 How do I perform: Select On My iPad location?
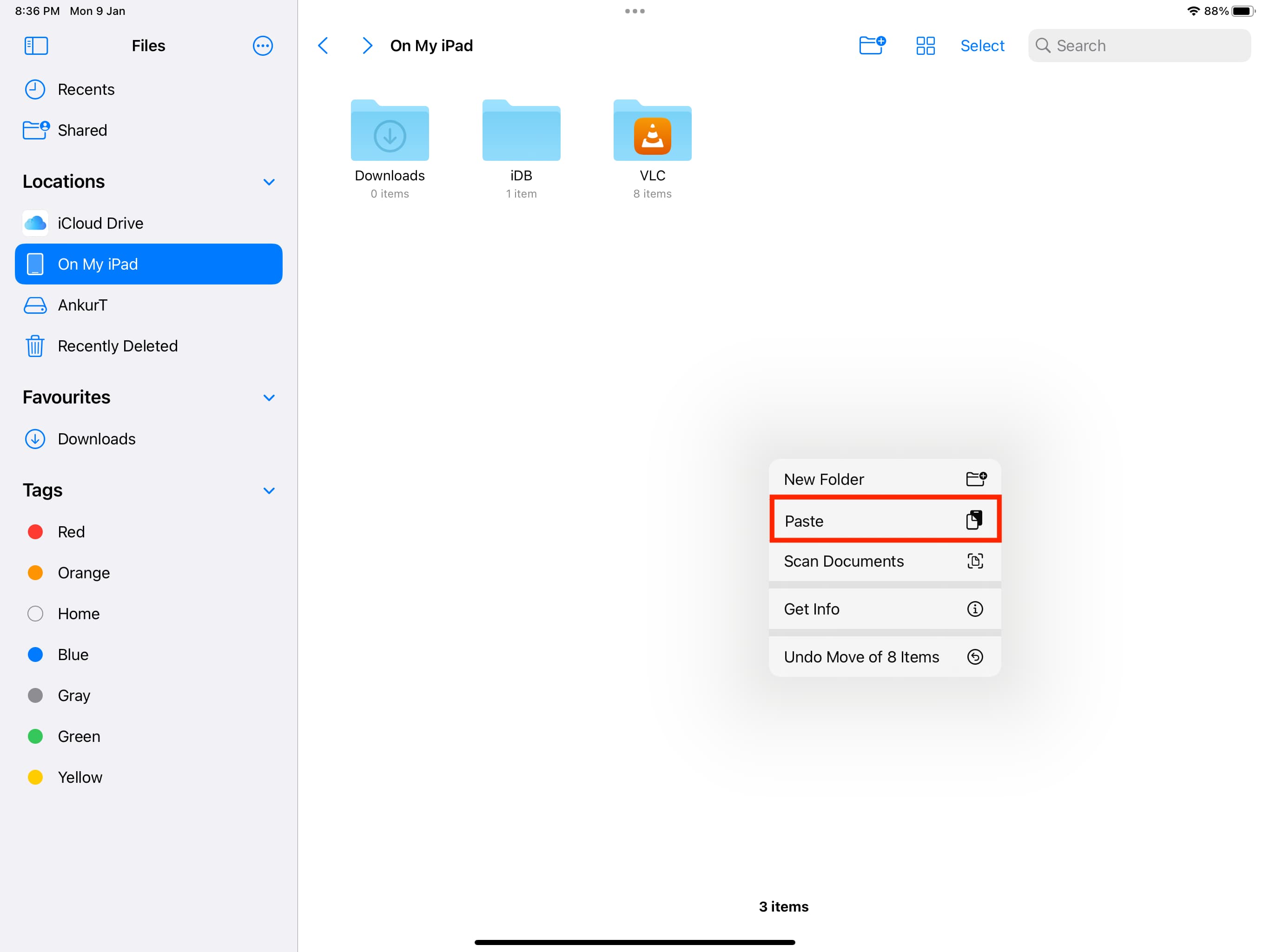[x=148, y=264]
